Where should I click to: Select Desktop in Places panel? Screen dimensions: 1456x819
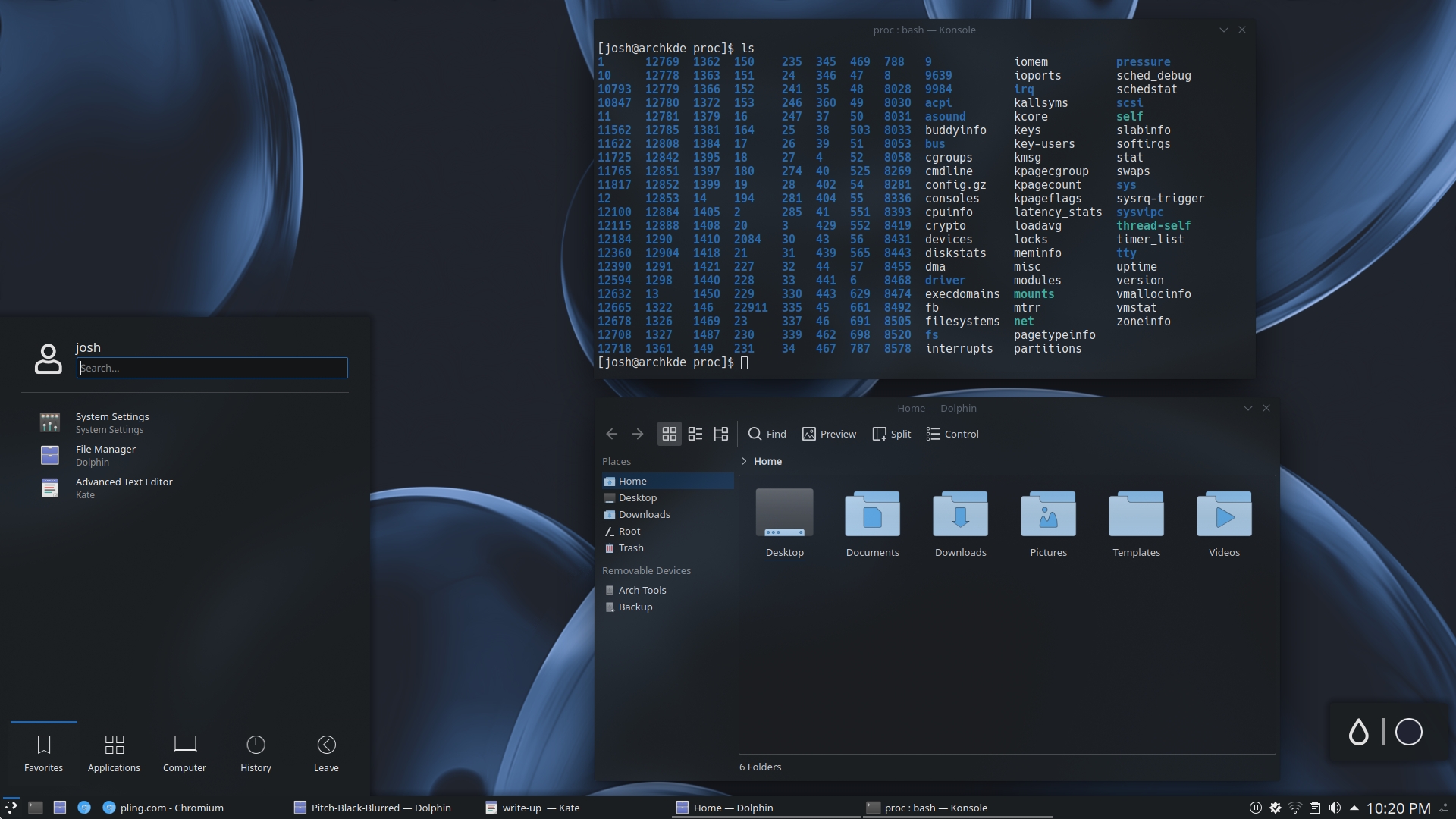click(x=667, y=497)
